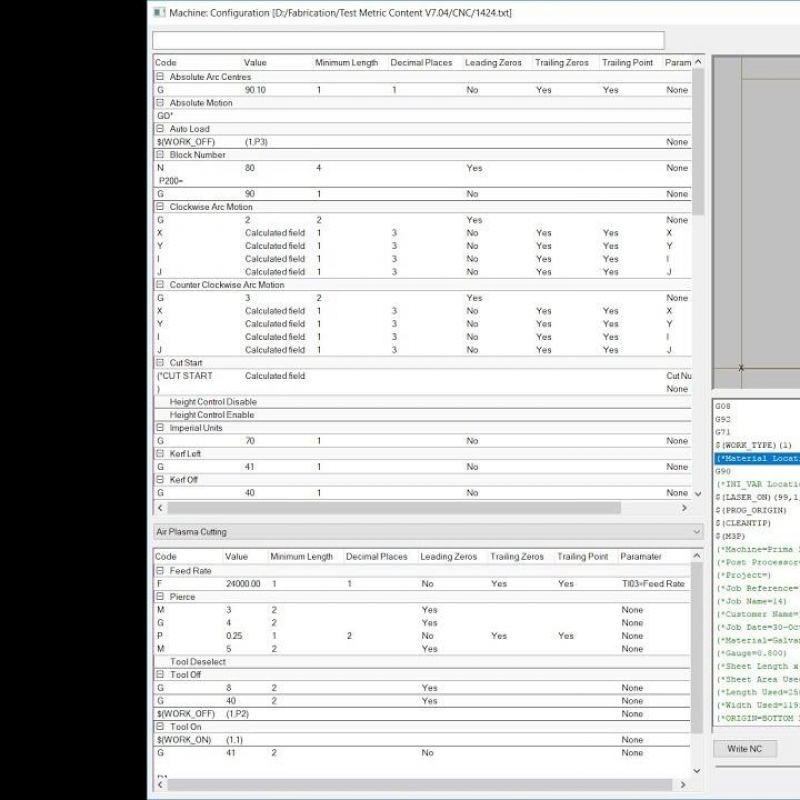This screenshot has height=800, width=800.
Task: Select the Height Control Disable row
Action: click(x=212, y=402)
